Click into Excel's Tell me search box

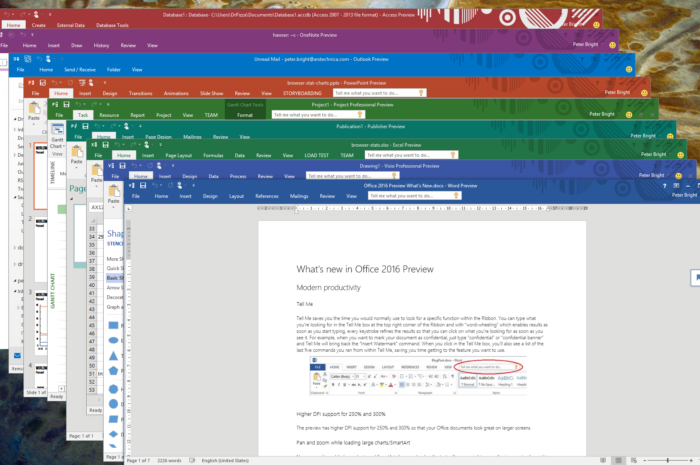411,155
